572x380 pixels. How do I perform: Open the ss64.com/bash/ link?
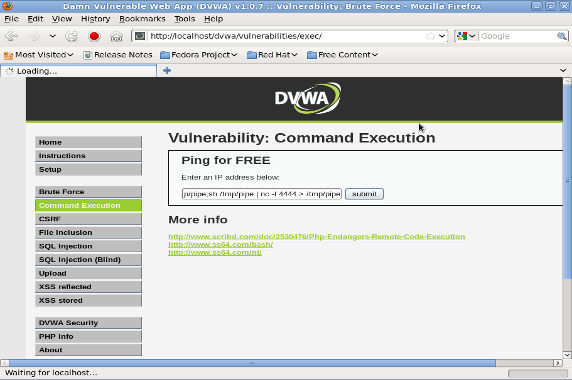(x=221, y=245)
